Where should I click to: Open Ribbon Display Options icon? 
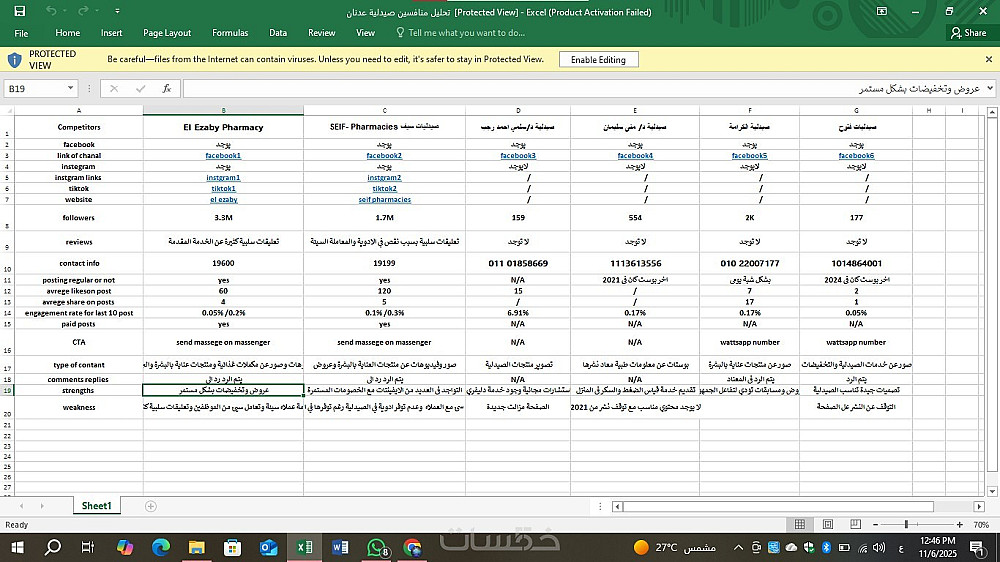pos(882,11)
